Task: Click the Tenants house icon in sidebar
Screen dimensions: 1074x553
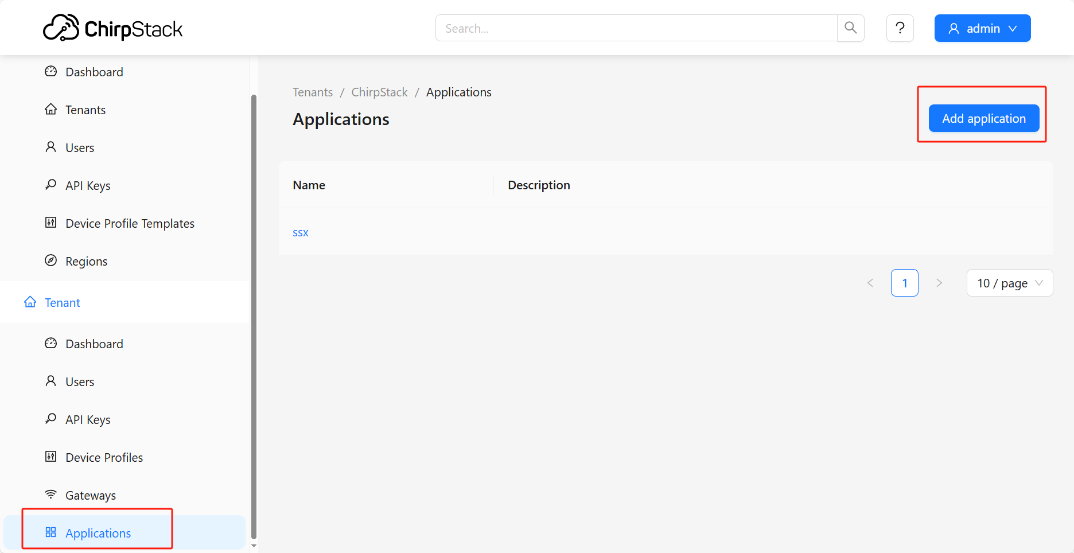Action: (51, 110)
